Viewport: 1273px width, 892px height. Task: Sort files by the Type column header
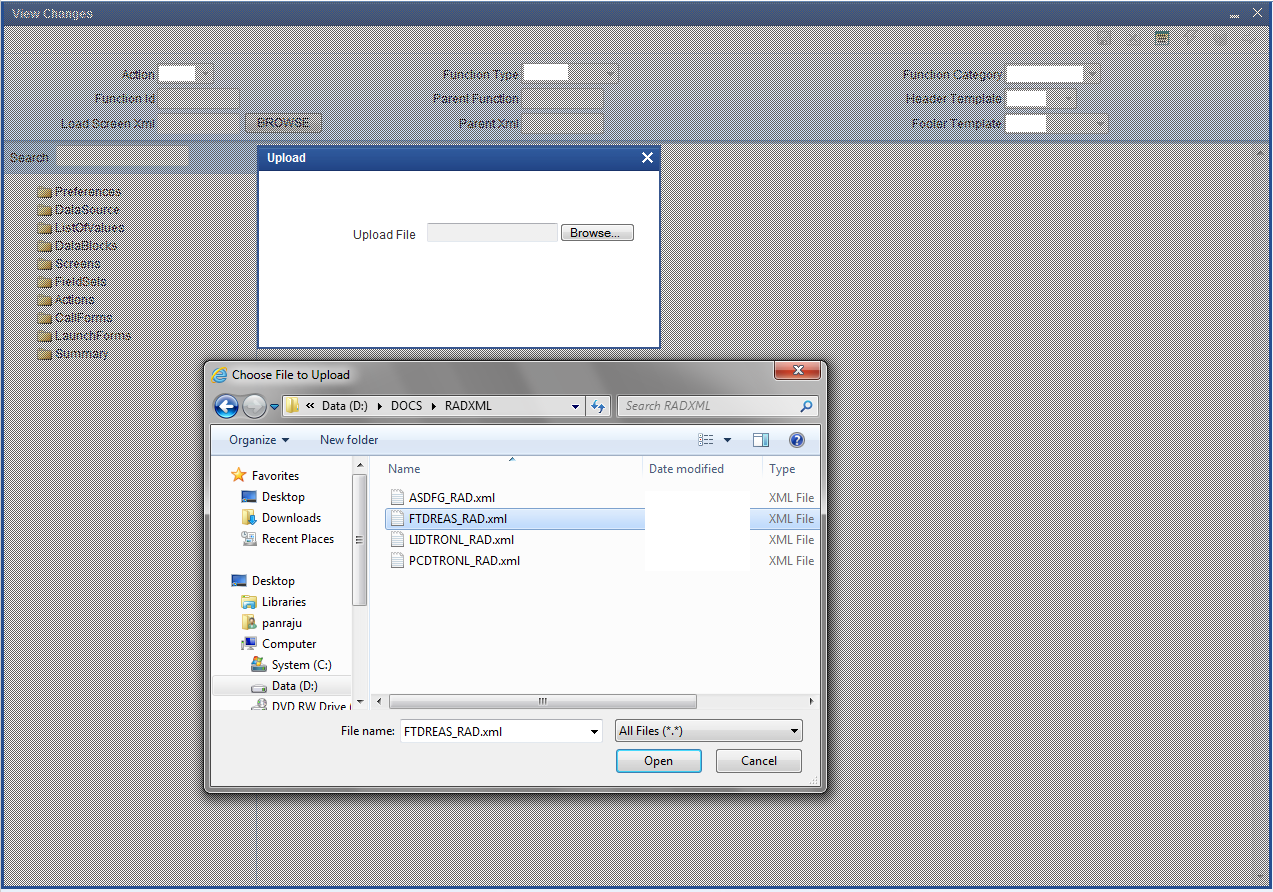point(783,469)
